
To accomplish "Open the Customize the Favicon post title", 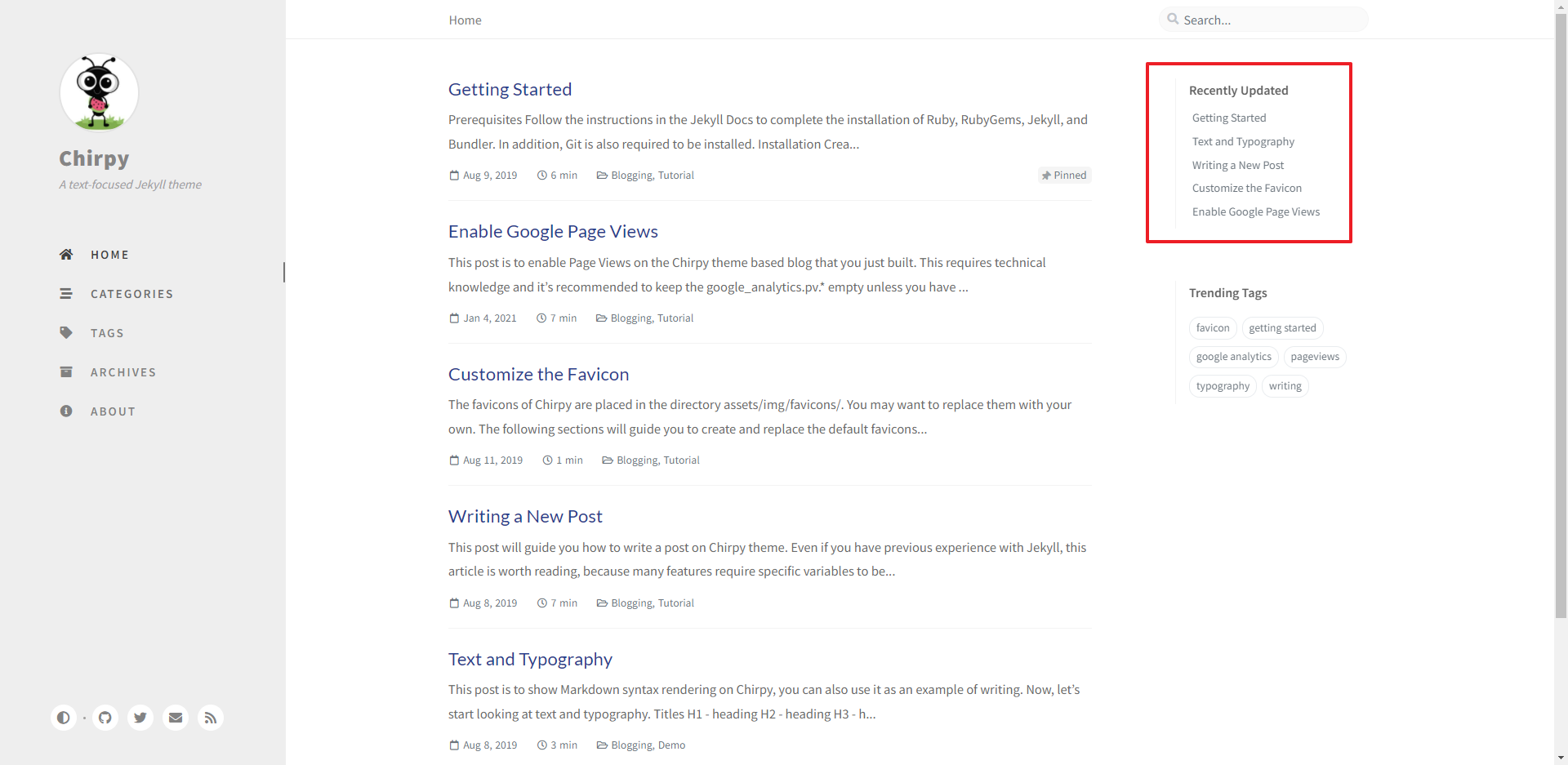I will pyautogui.click(x=538, y=374).
